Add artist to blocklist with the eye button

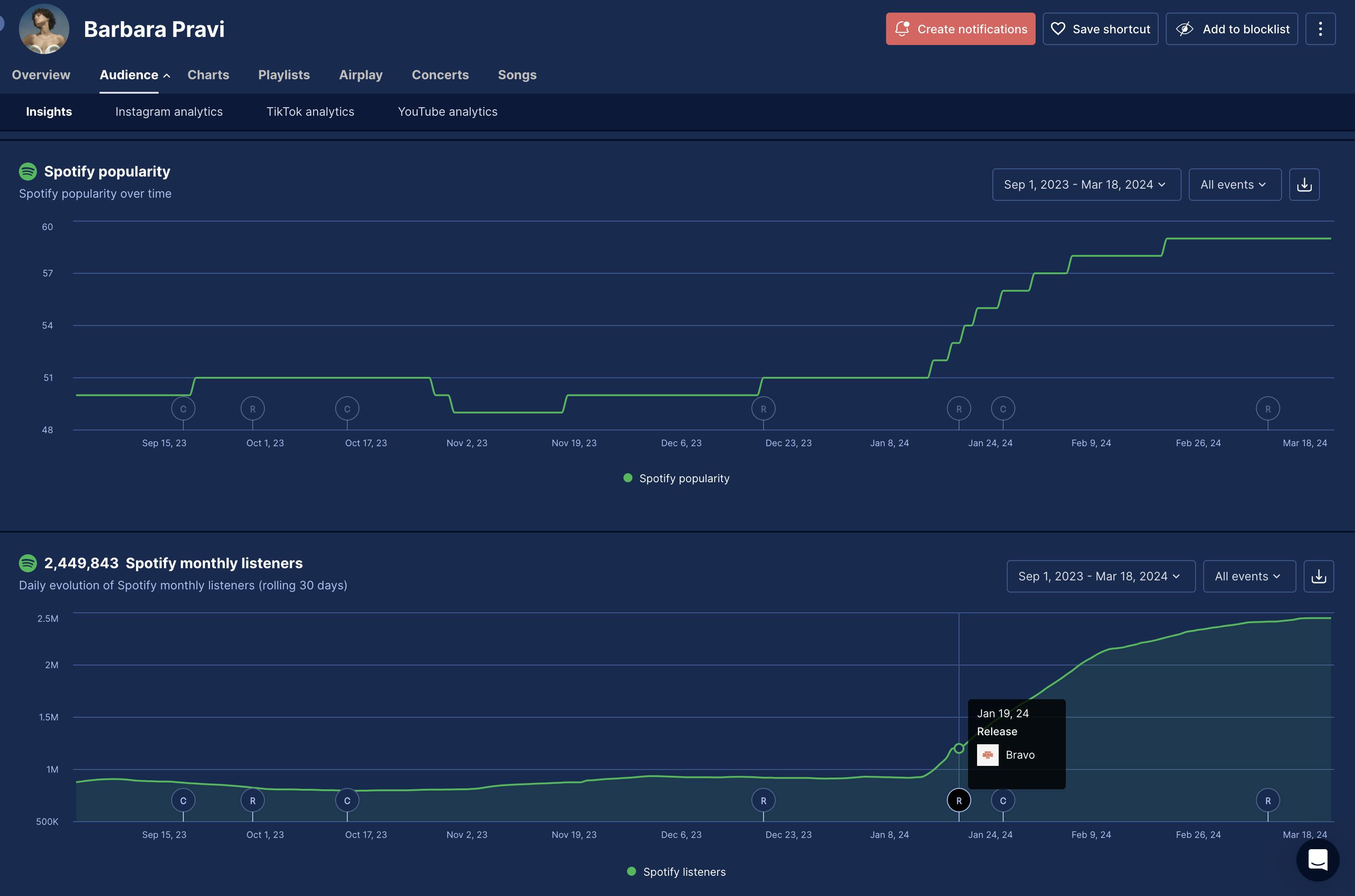point(1232,29)
